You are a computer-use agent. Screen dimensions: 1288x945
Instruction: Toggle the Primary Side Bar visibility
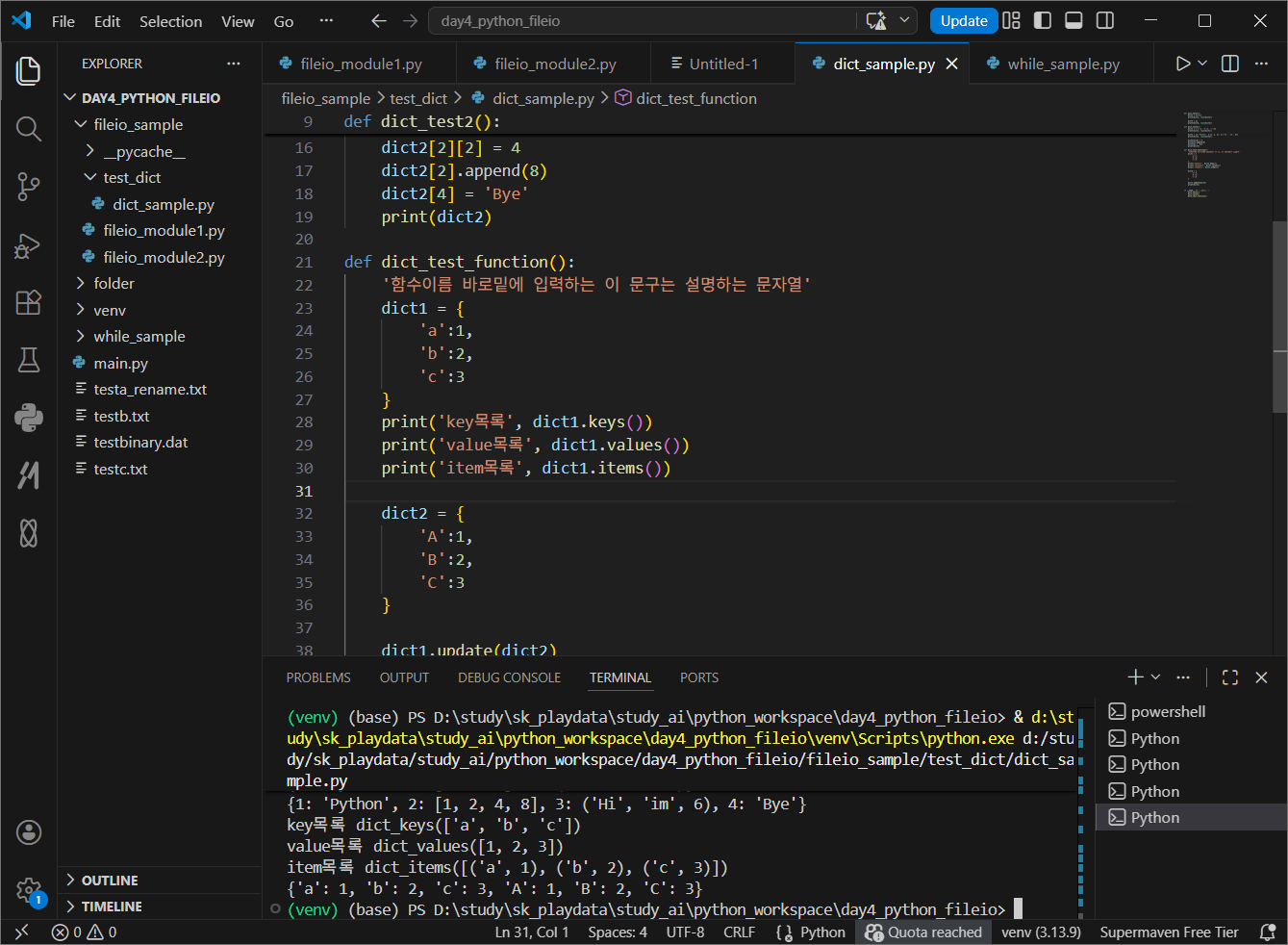tap(1043, 20)
